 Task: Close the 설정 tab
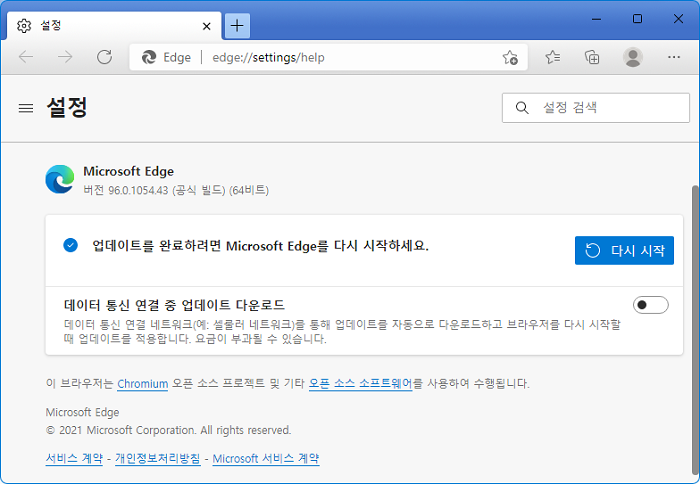206,26
